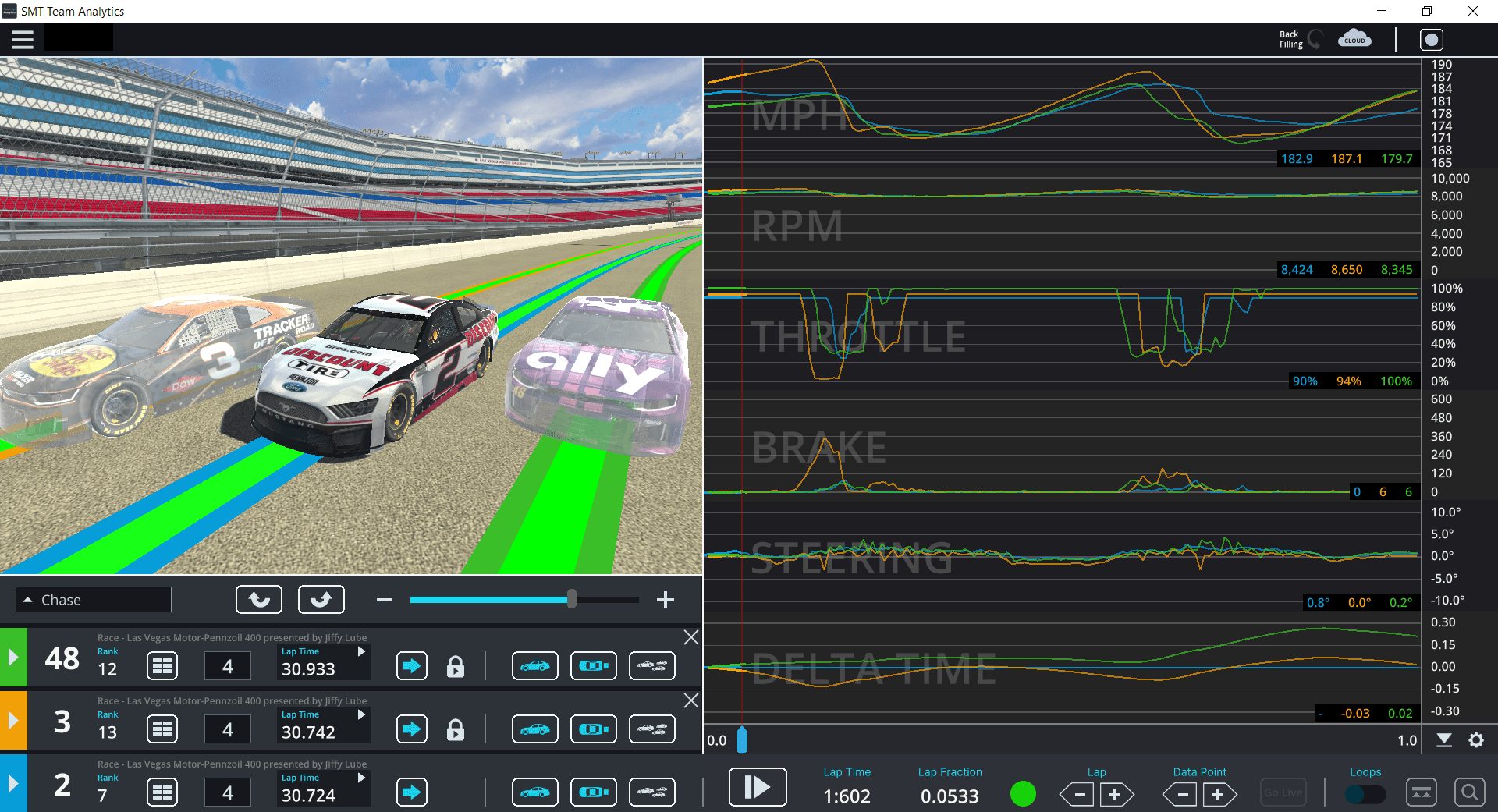Screen dimensions: 1498x812
Task: Open the hamburger main menu
Action: pos(23,40)
